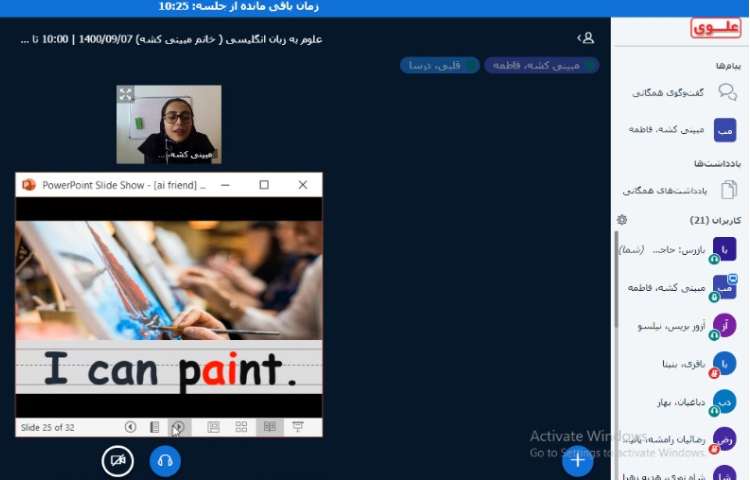This screenshot has height=480, width=750.
Task: Open public chat label in messages section
Action: [668, 92]
